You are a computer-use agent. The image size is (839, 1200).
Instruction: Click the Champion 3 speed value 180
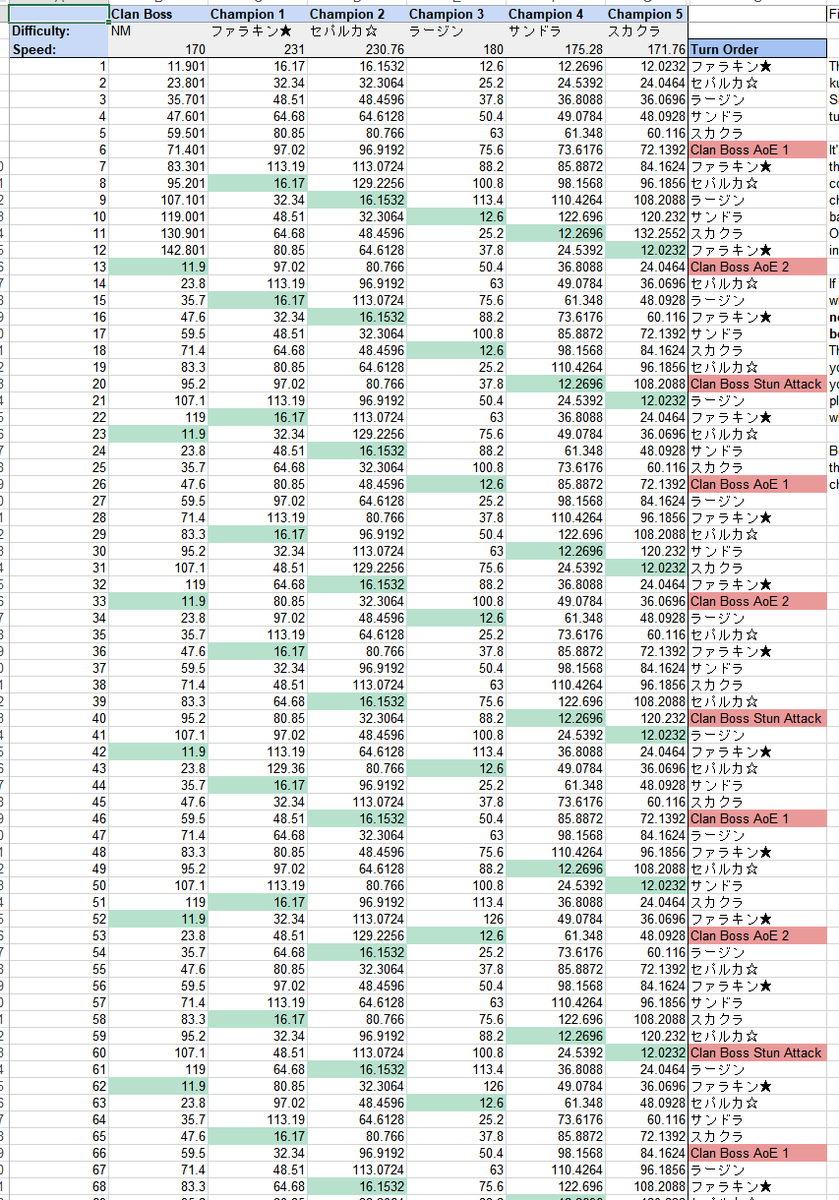[x=457, y=49]
